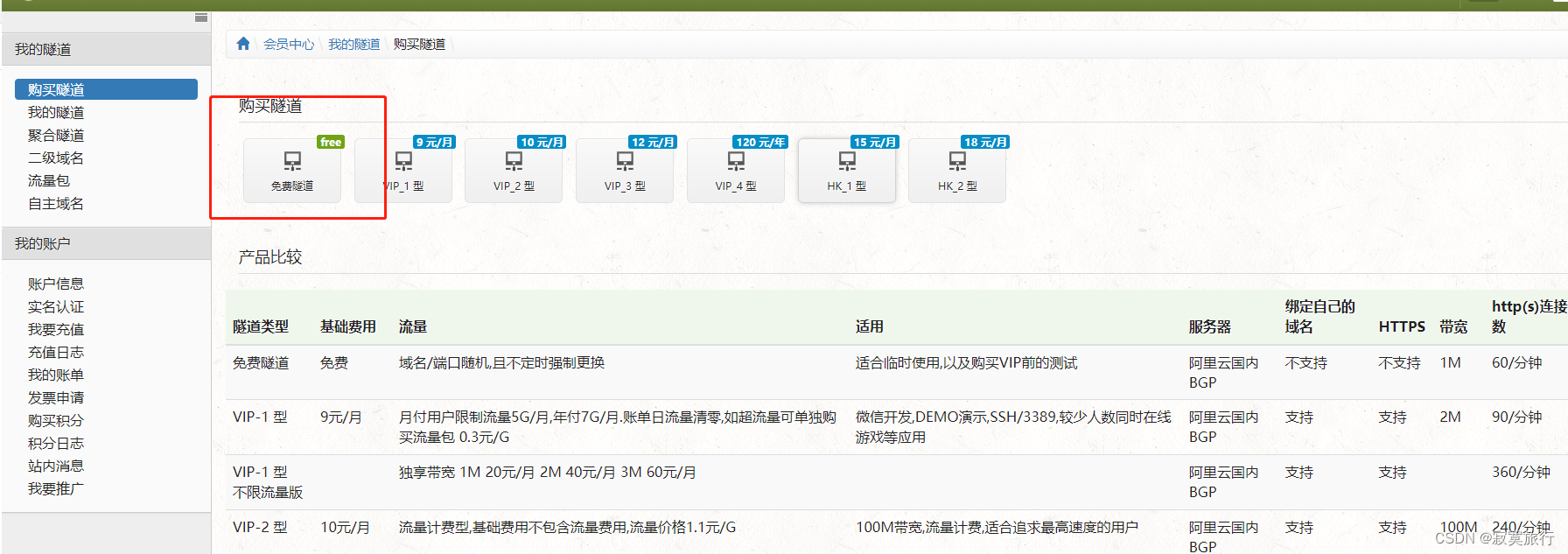Viewport: 1568px width, 554px height.
Task: Open 自主域名 sidebar item
Action: click(56, 203)
